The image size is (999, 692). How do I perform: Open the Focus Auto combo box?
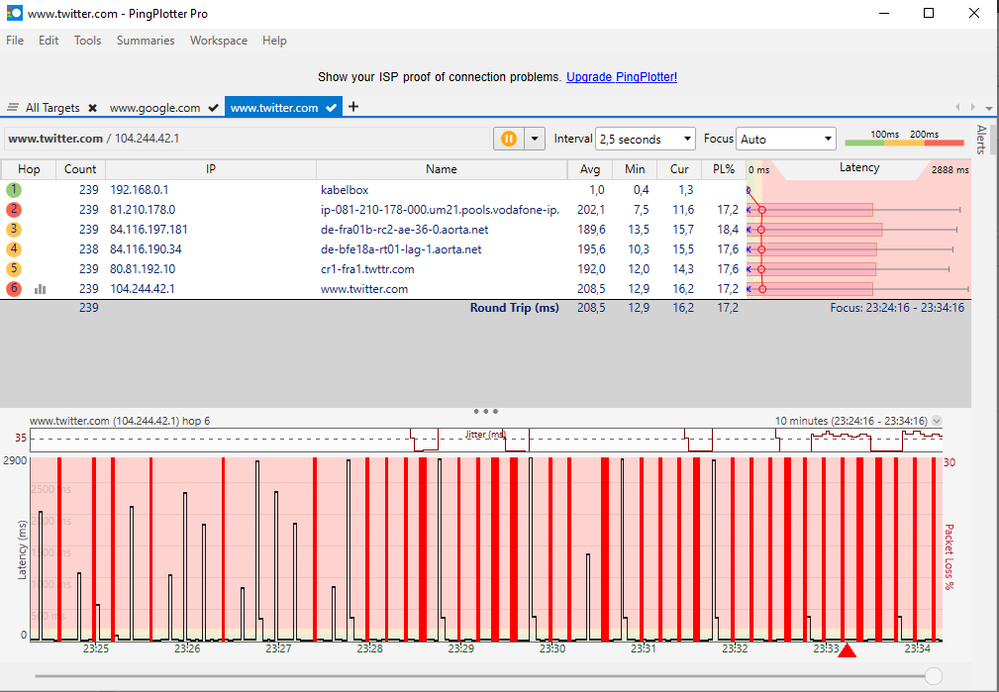click(x=786, y=139)
